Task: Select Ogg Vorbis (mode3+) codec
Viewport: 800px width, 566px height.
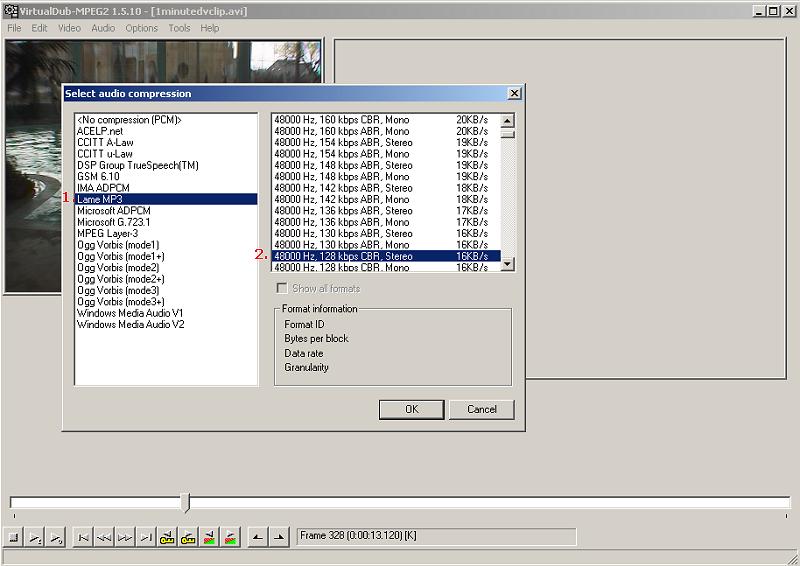Action: tap(166, 302)
